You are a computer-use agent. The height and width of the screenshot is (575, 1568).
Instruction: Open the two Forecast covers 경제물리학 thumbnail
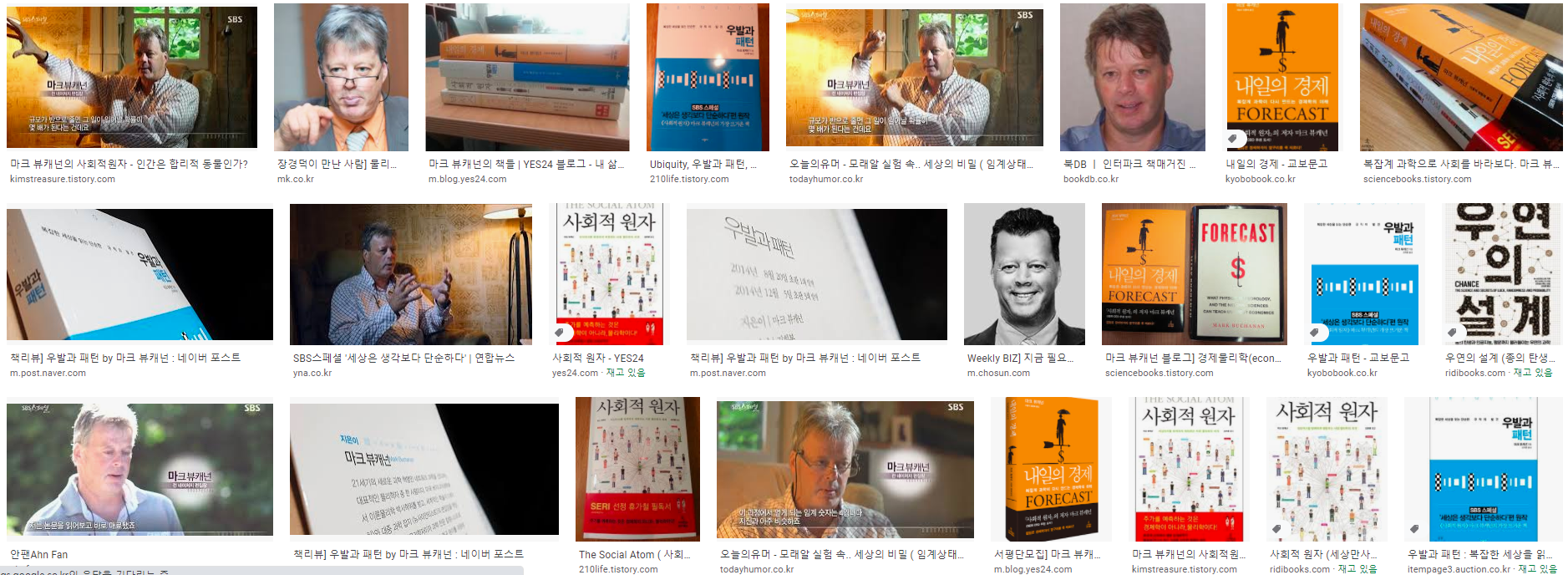(x=1195, y=274)
